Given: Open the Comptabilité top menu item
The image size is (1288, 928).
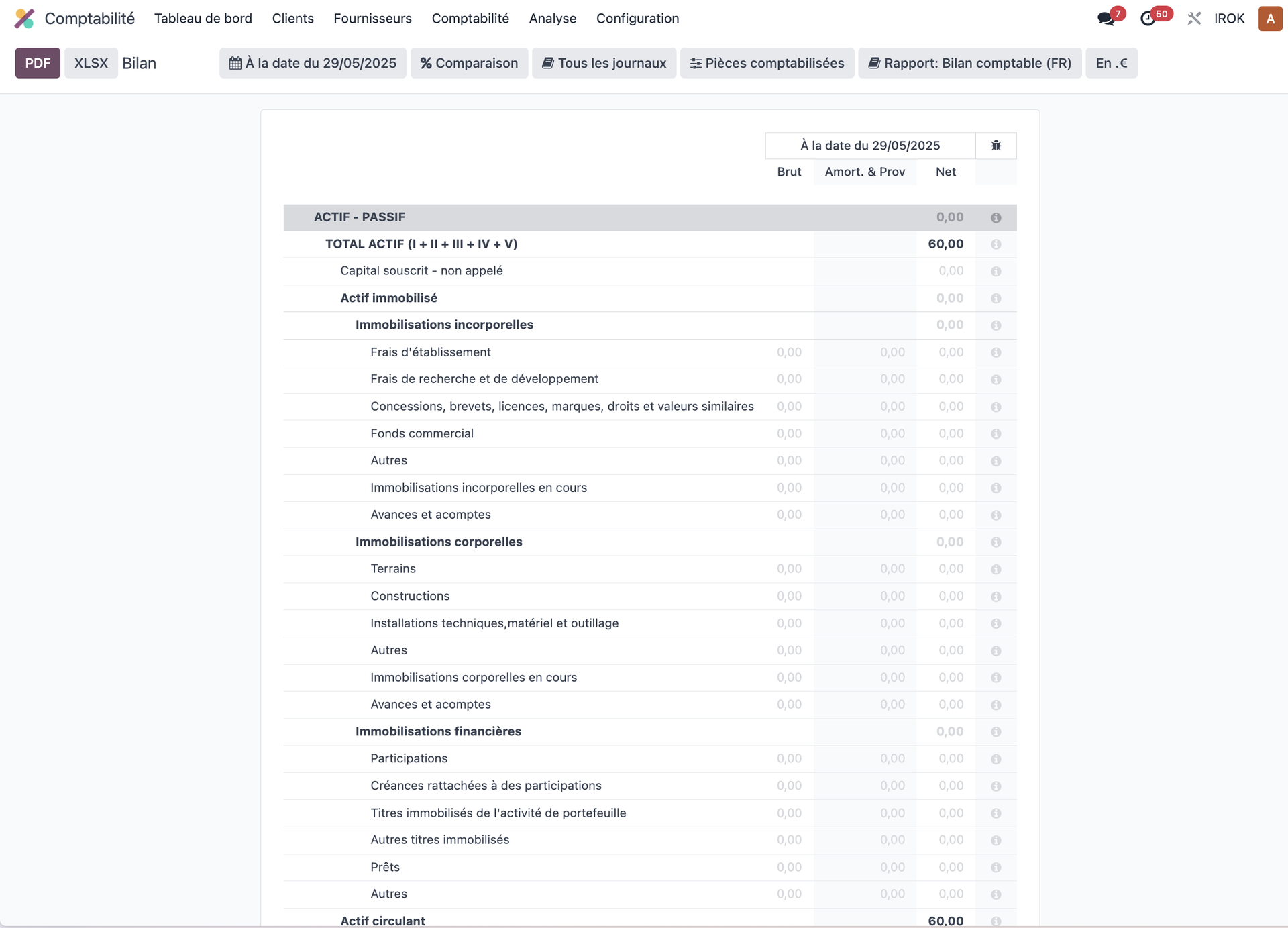Looking at the screenshot, I should click(470, 19).
